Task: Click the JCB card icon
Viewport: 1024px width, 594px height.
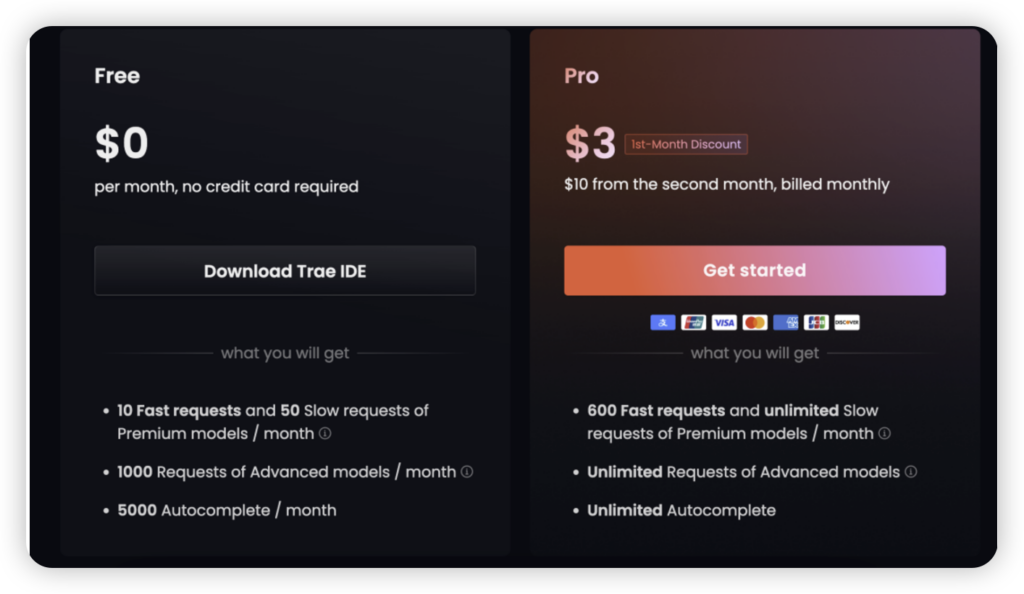Action: coord(816,322)
